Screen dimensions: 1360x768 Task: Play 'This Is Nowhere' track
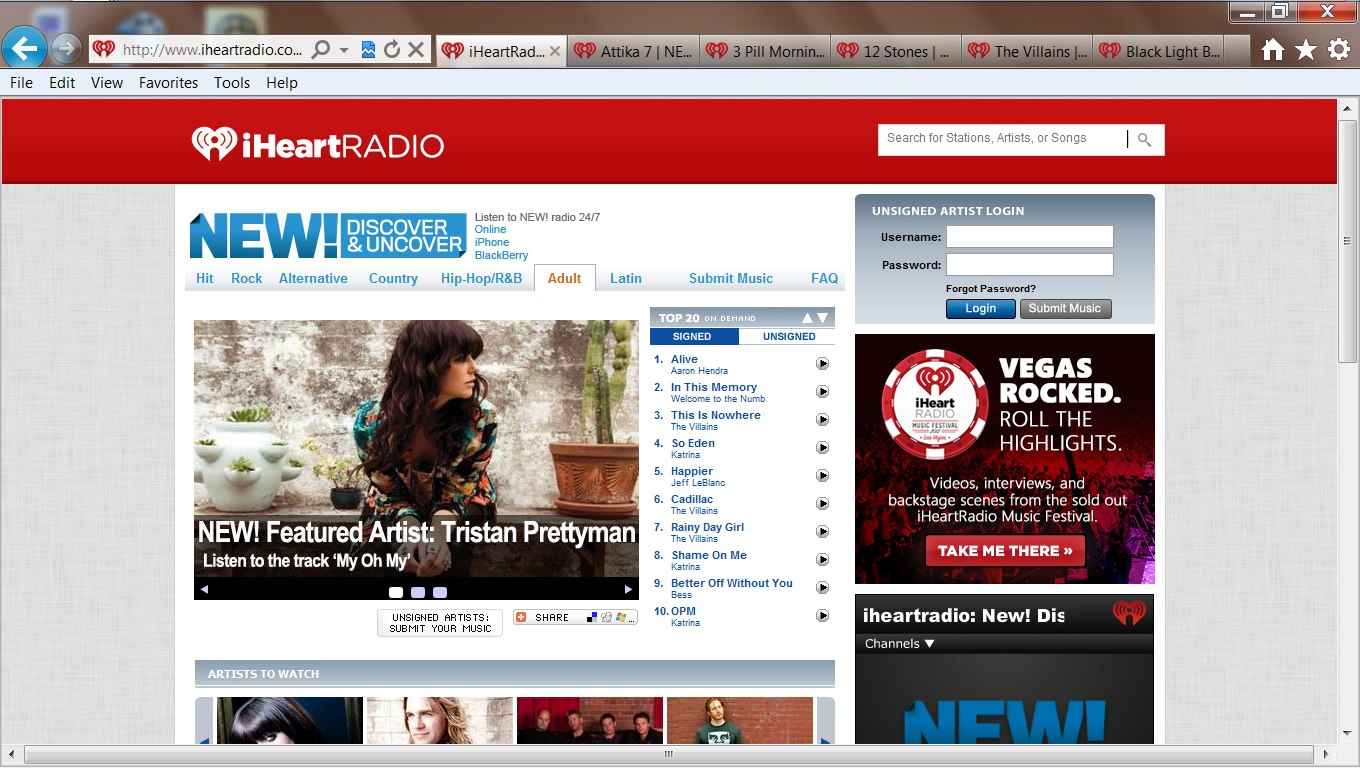coord(822,420)
